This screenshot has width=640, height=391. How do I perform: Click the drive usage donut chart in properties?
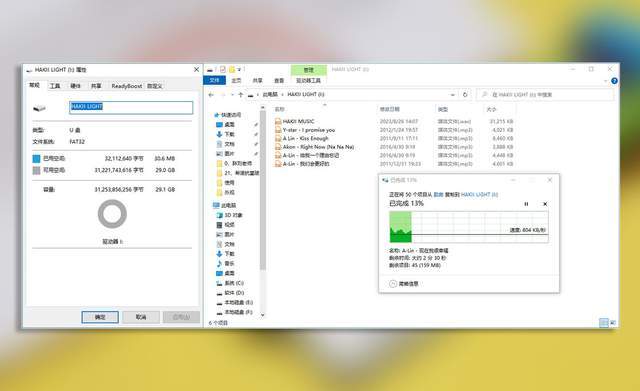(x=112, y=214)
